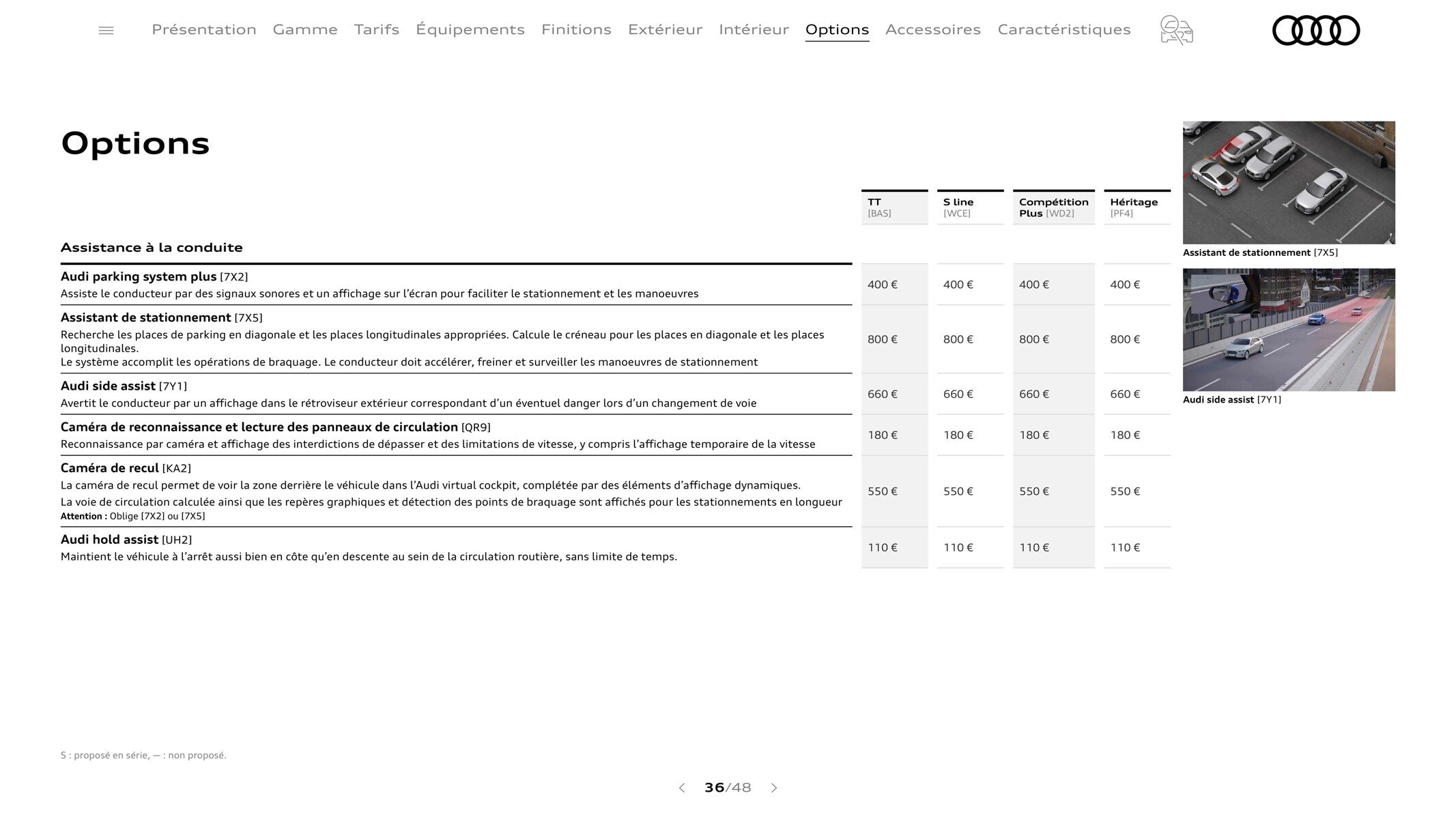Image resolution: width=1456 pixels, height=819 pixels.
Task: Click 180 € price in Compétition Plus column
Action: click(1034, 435)
